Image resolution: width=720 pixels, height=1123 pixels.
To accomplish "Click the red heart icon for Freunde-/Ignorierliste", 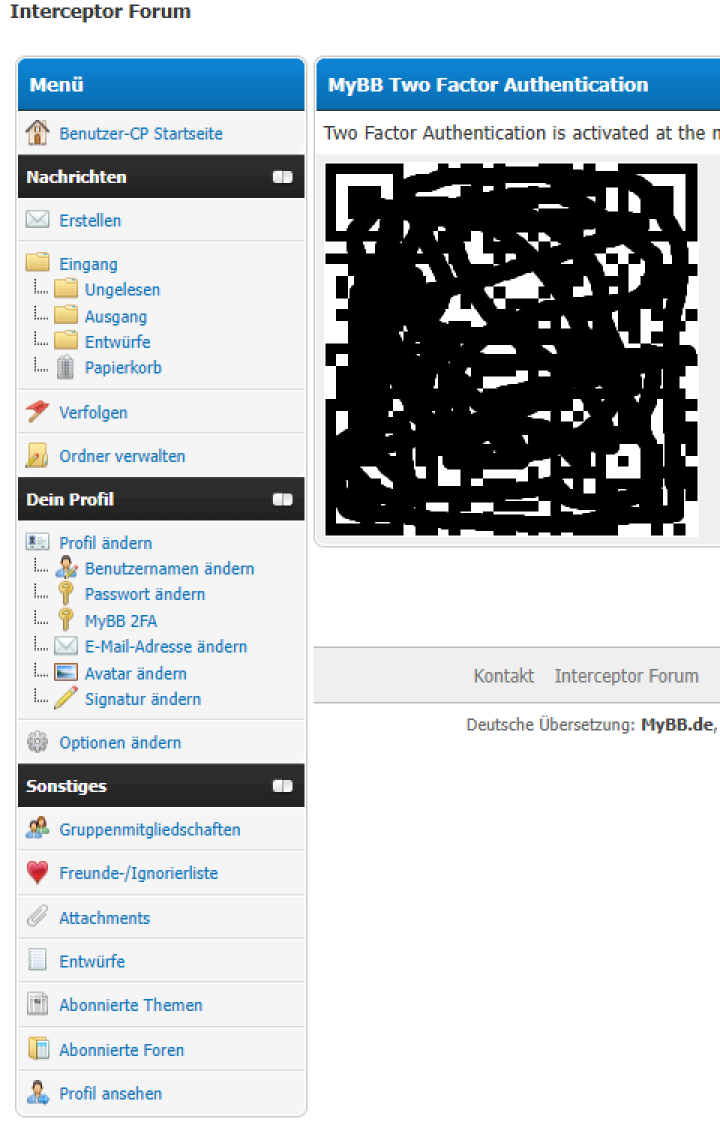I will [x=37, y=872].
